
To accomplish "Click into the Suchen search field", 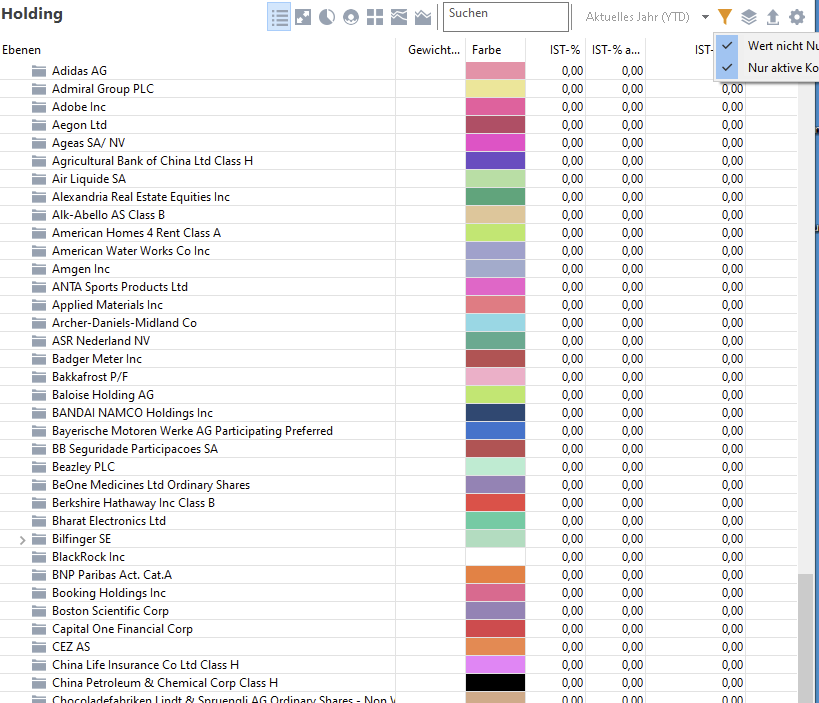I will click(505, 17).
